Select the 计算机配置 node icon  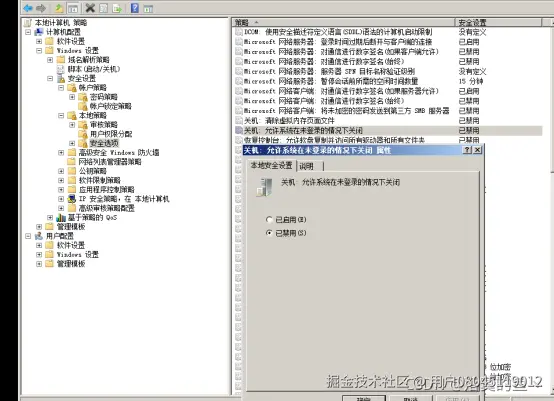point(39,32)
